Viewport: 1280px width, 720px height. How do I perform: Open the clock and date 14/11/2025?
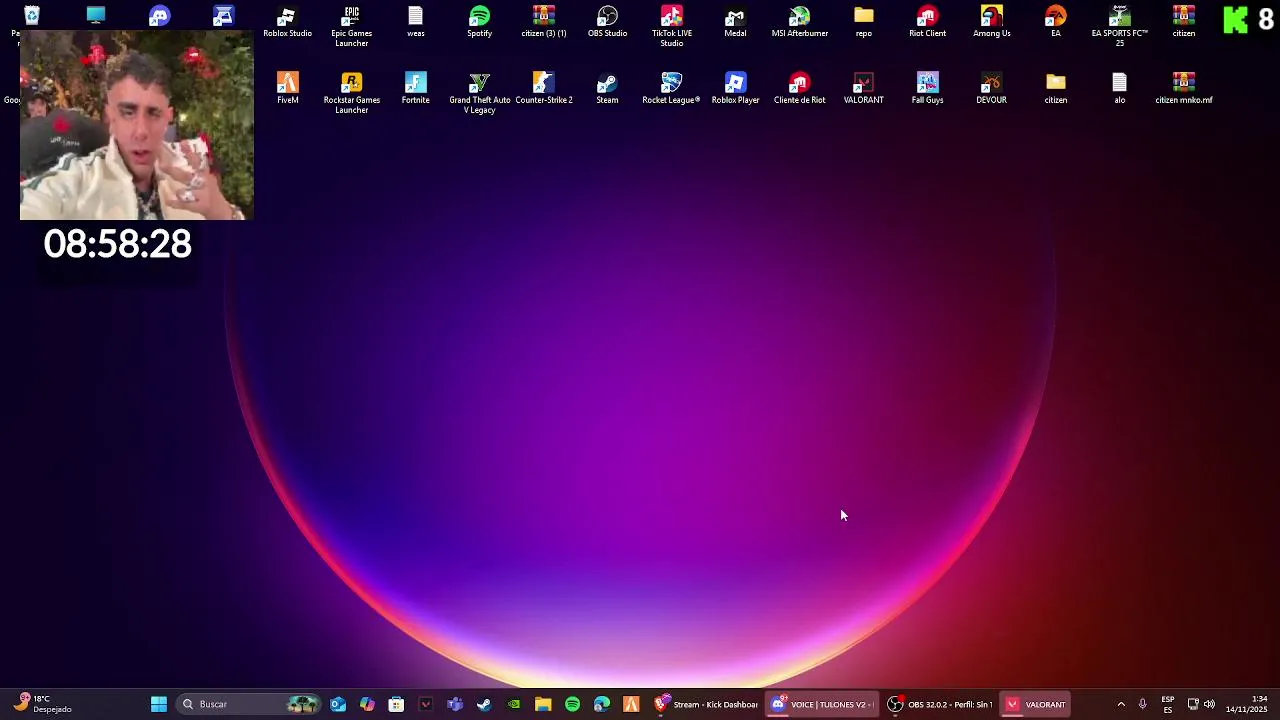click(1247, 704)
